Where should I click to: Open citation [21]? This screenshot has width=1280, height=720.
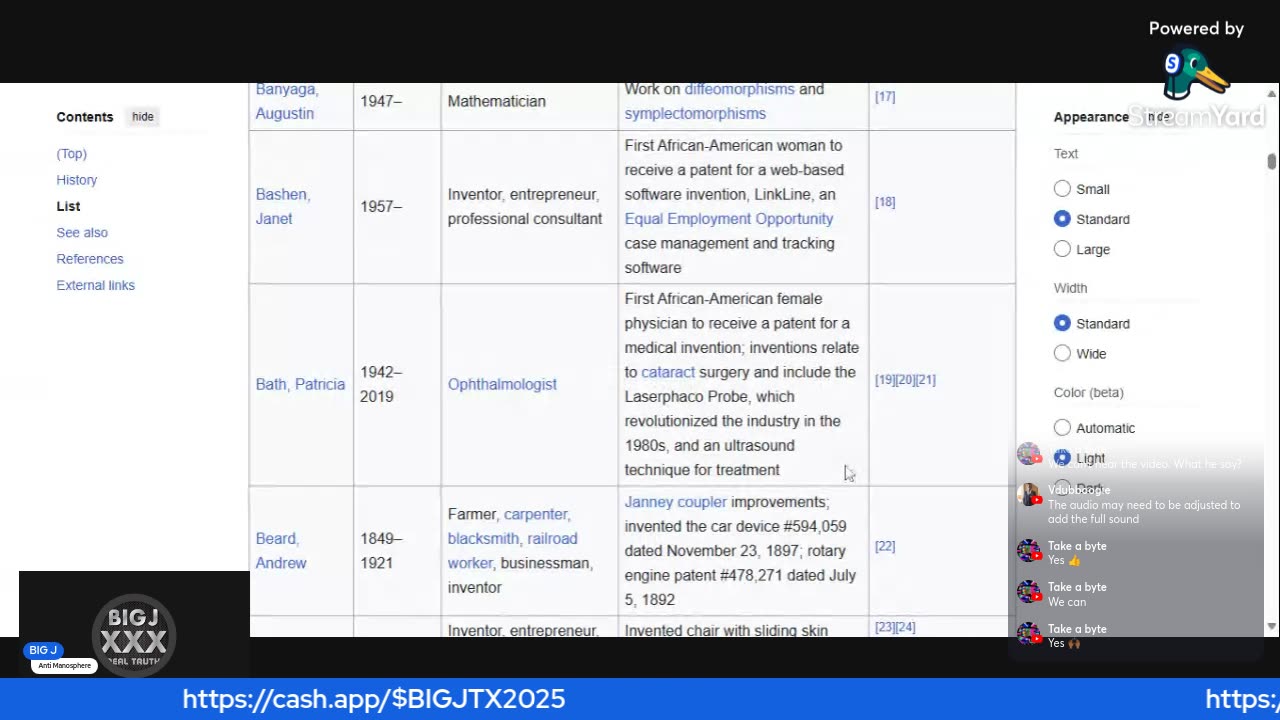click(x=926, y=380)
